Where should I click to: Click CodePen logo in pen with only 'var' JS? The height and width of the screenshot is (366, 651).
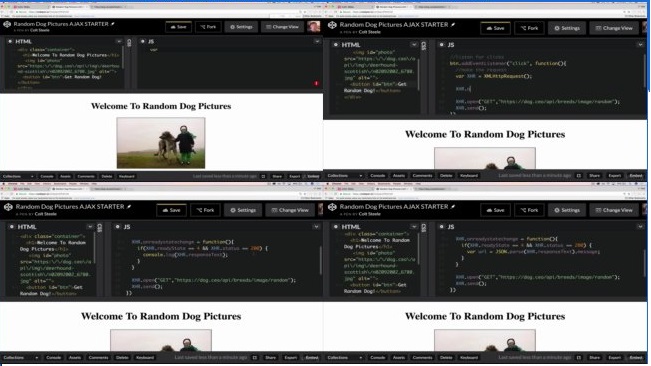[7, 24]
